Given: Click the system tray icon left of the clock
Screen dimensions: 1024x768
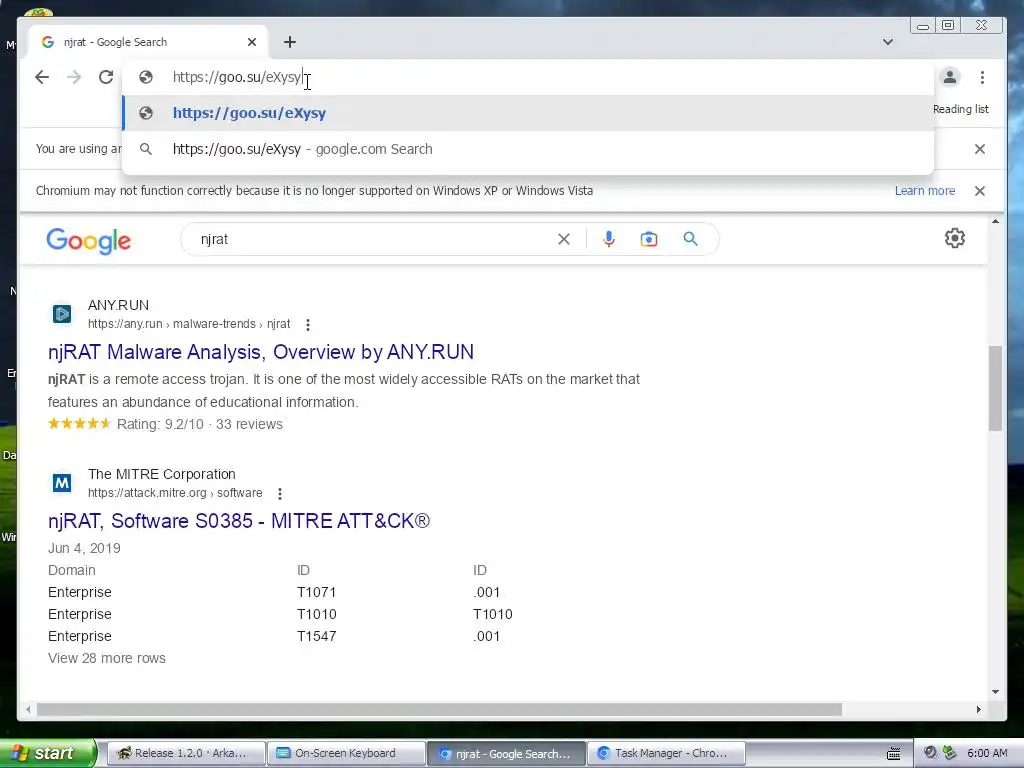Looking at the screenshot, I should (x=950, y=753).
